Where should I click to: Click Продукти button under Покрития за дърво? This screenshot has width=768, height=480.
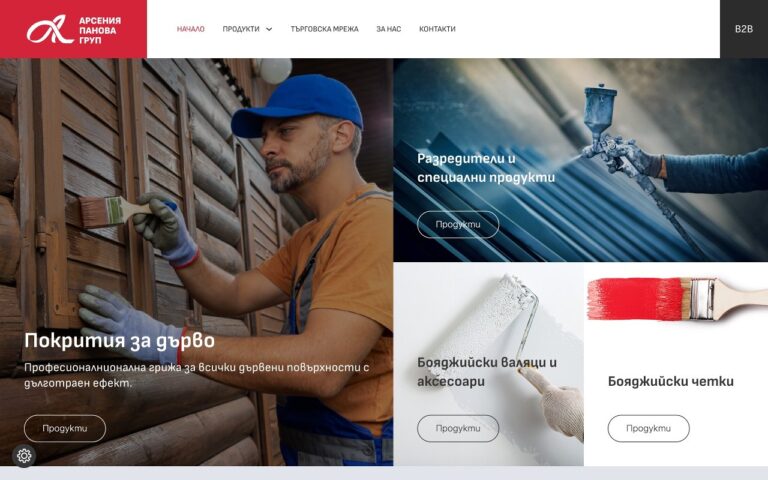tap(65, 429)
